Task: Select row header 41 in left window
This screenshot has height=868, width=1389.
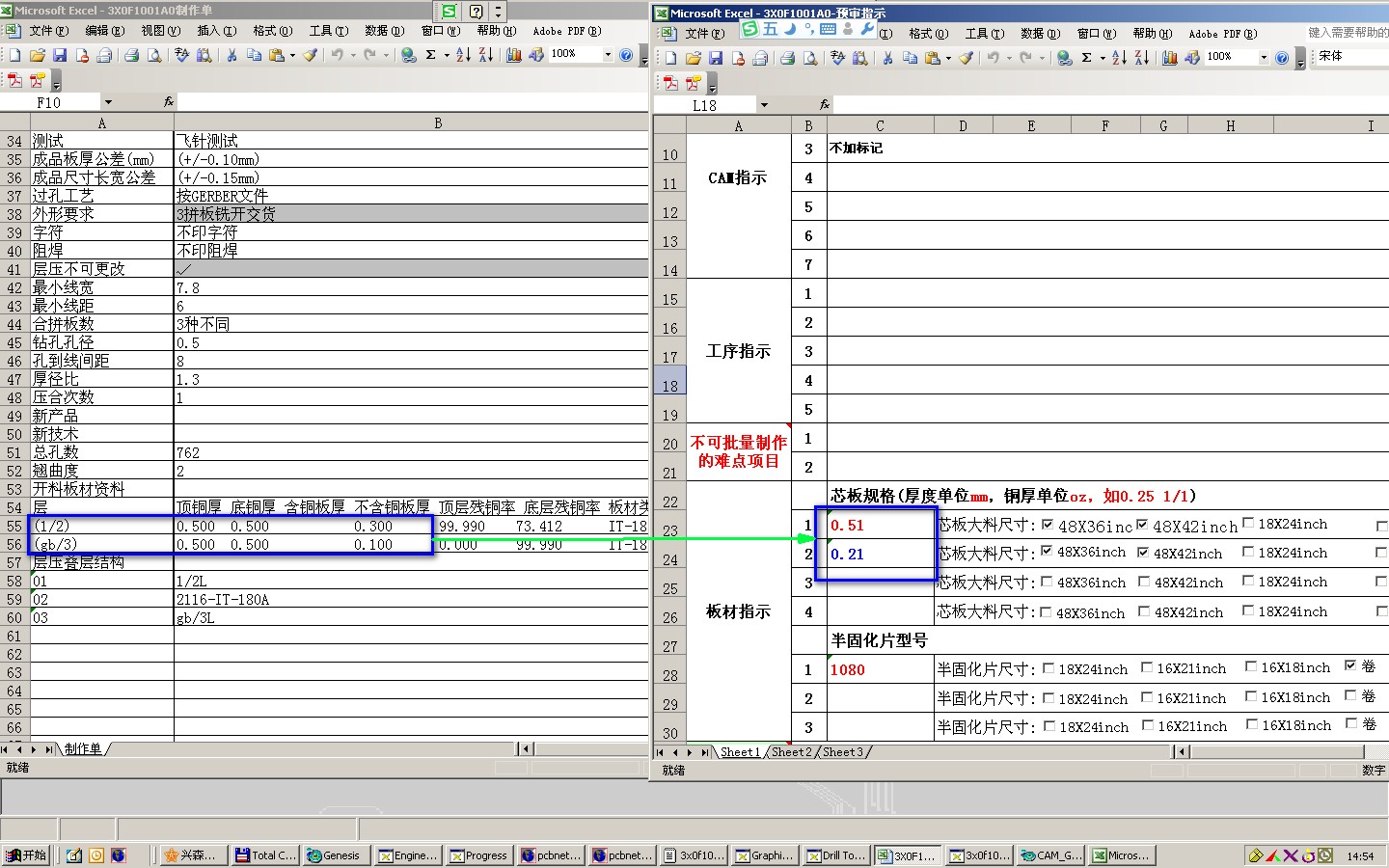Action: click(x=14, y=269)
